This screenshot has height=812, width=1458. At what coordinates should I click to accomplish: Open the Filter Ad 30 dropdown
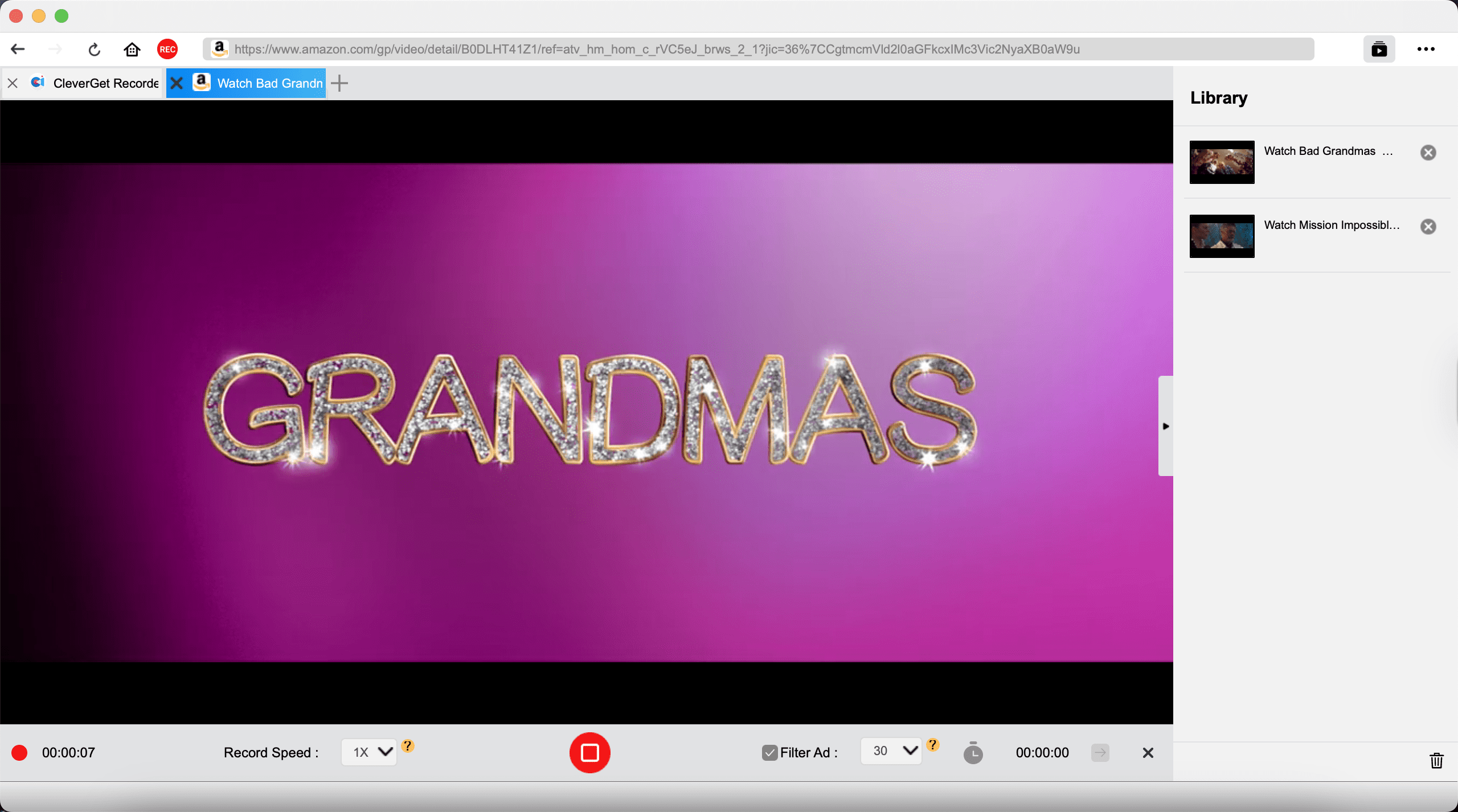point(891,751)
